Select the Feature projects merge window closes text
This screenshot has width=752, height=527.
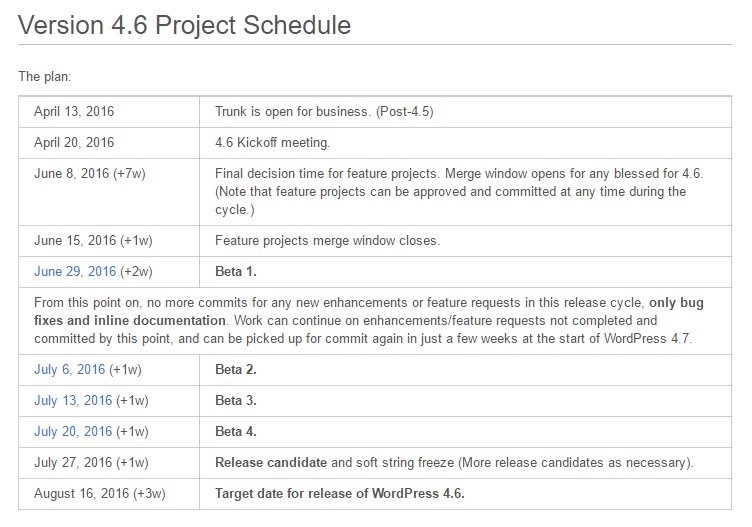pyautogui.click(x=327, y=240)
